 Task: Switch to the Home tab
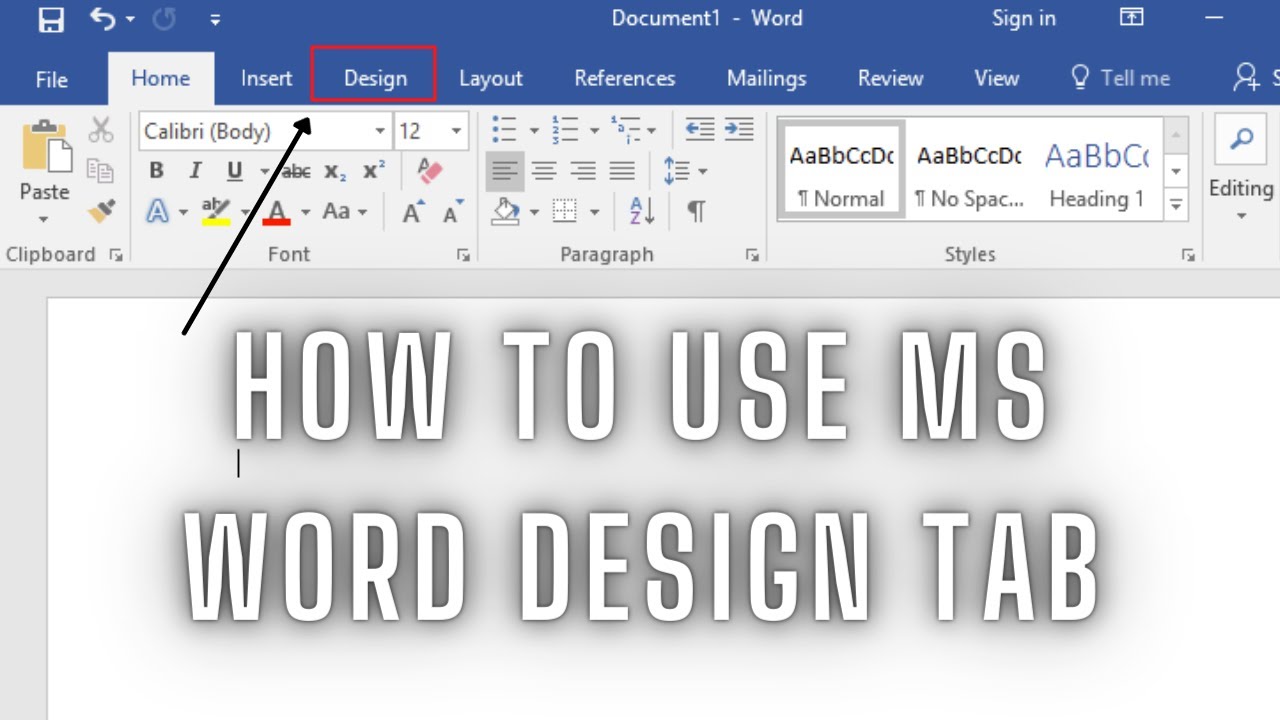[x=161, y=78]
